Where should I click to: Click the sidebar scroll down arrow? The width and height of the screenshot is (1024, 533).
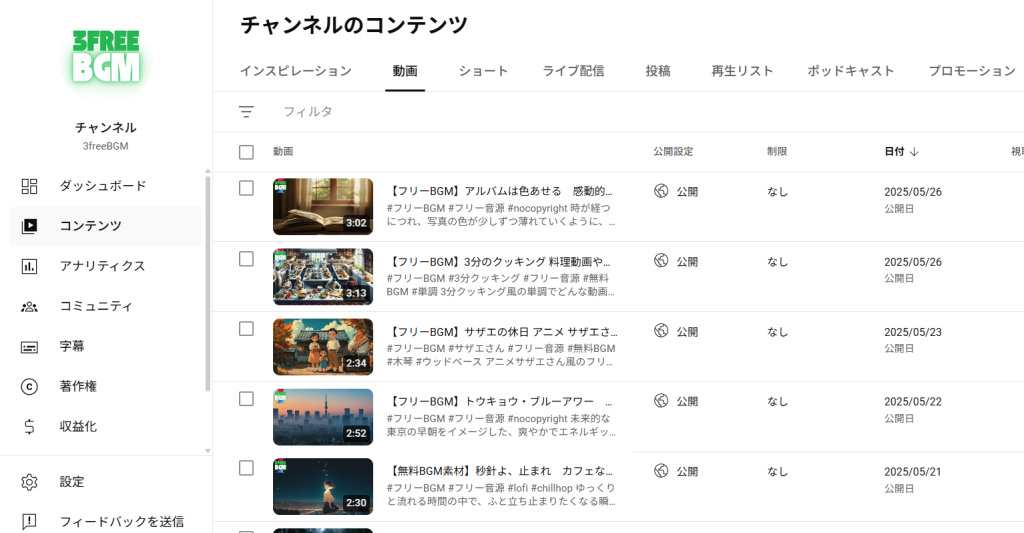[x=207, y=451]
